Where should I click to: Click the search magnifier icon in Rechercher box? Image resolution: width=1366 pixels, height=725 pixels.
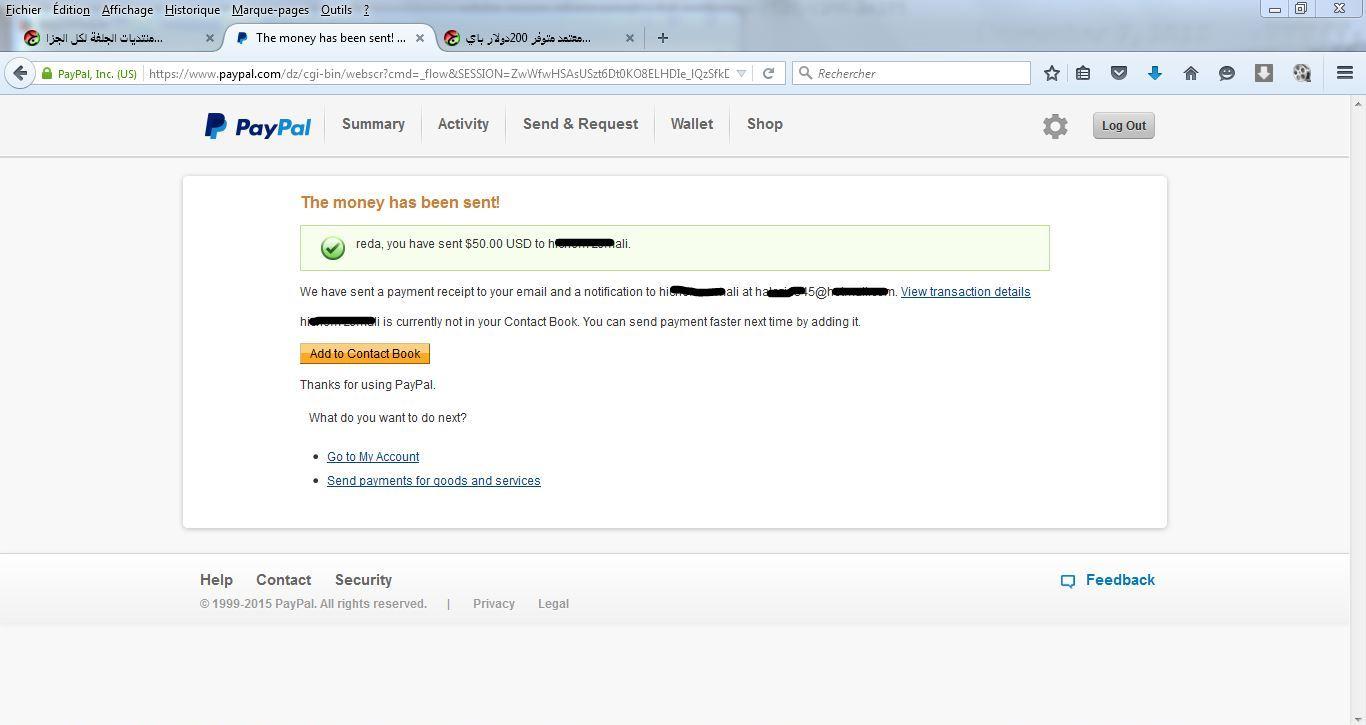pyautogui.click(x=805, y=73)
